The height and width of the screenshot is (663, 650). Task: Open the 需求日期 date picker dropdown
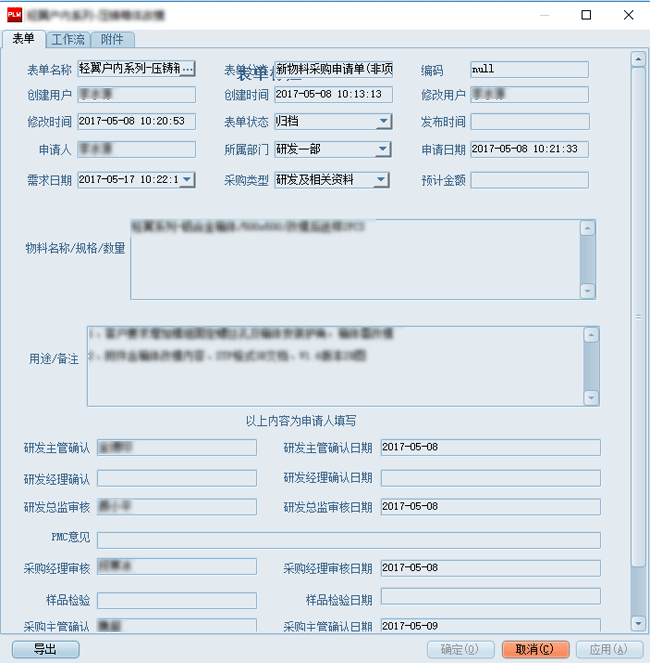point(187,180)
